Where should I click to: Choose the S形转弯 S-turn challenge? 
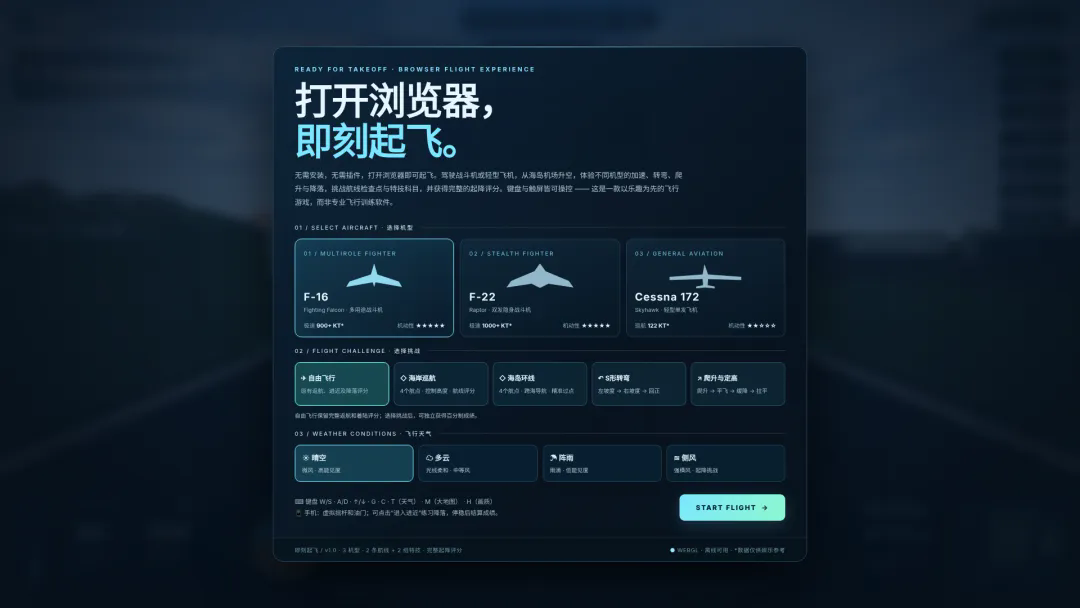point(638,384)
